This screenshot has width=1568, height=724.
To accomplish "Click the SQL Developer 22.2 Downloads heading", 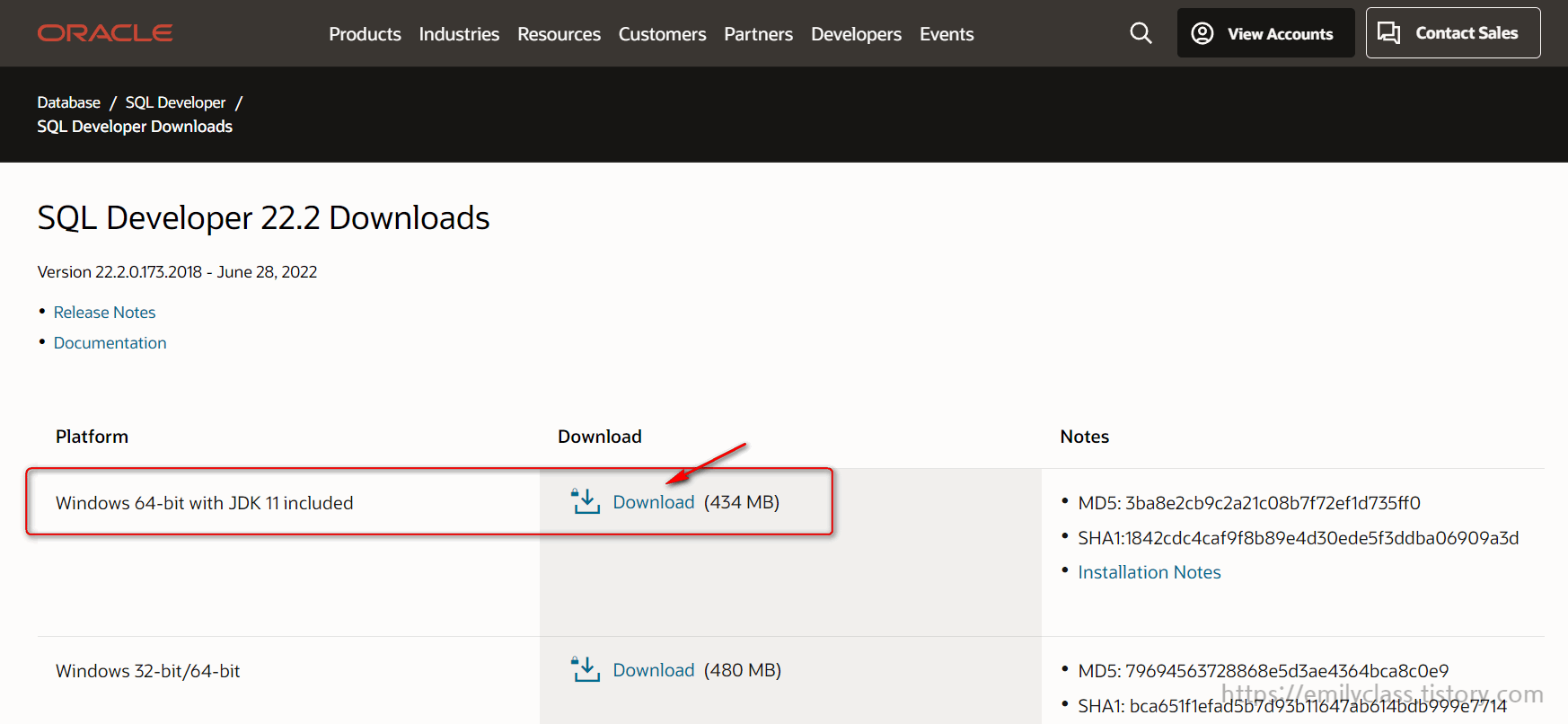I will [x=263, y=218].
